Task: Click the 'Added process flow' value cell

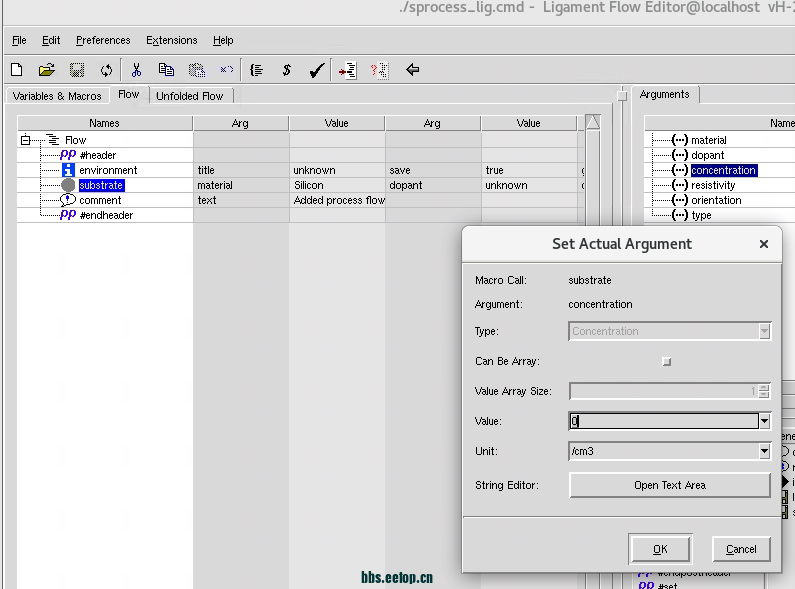Action: (x=337, y=200)
